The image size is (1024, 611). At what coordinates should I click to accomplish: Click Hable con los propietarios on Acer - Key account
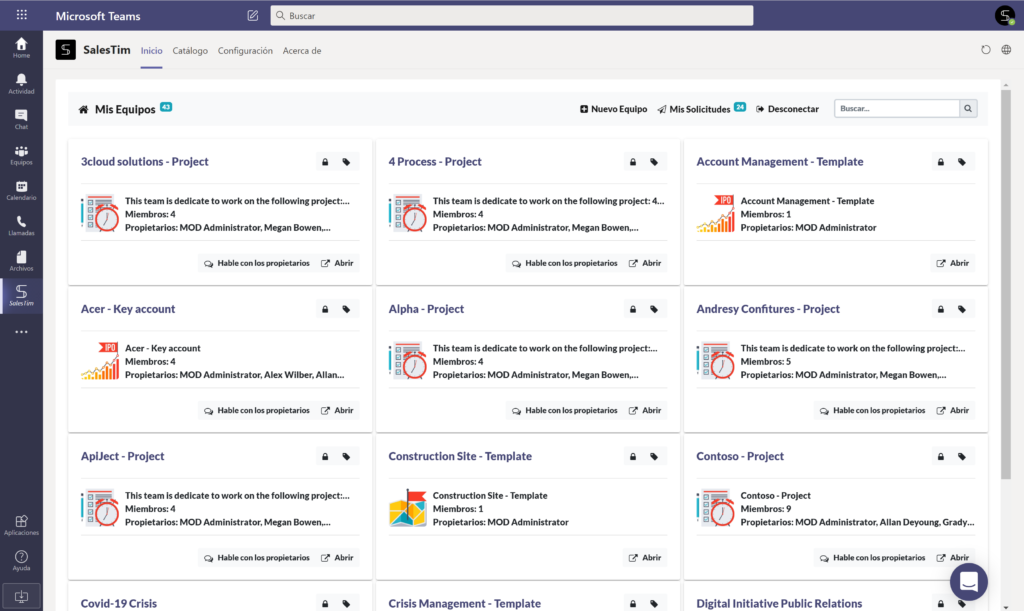coord(257,411)
